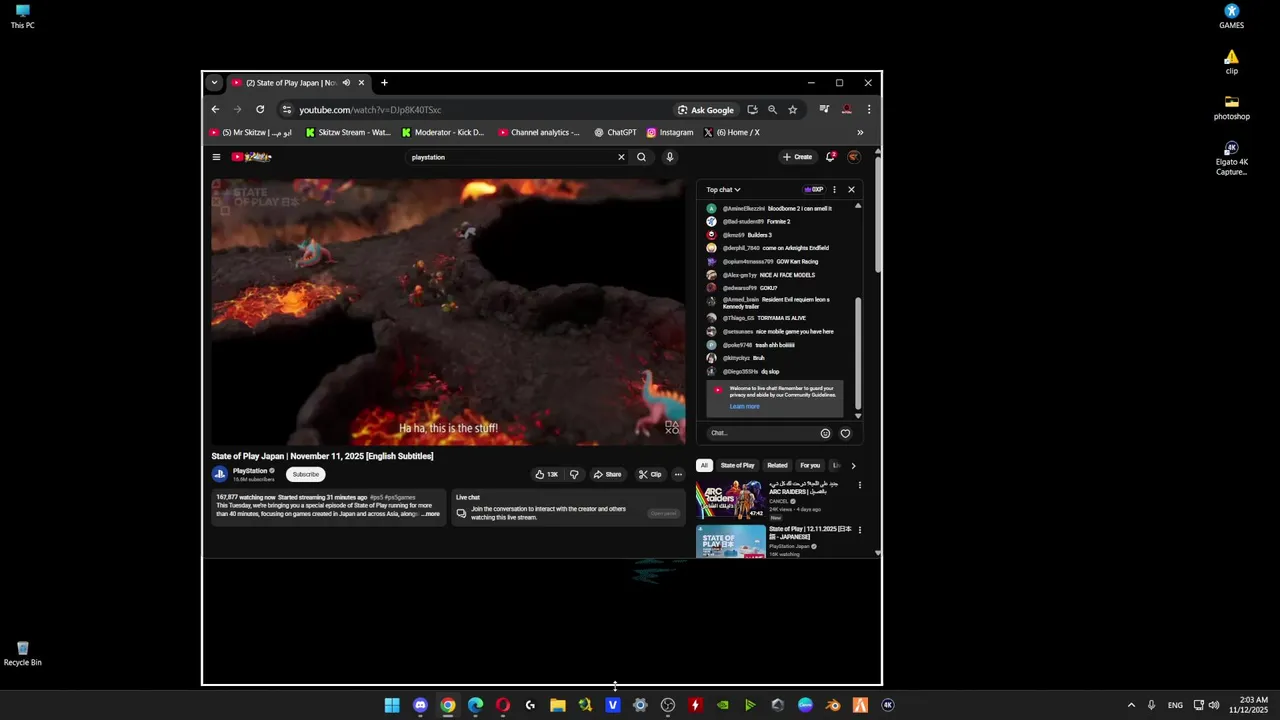The height and width of the screenshot is (720, 1280).
Task: Open State of Play Japanese video thumbnail
Action: tap(731, 541)
